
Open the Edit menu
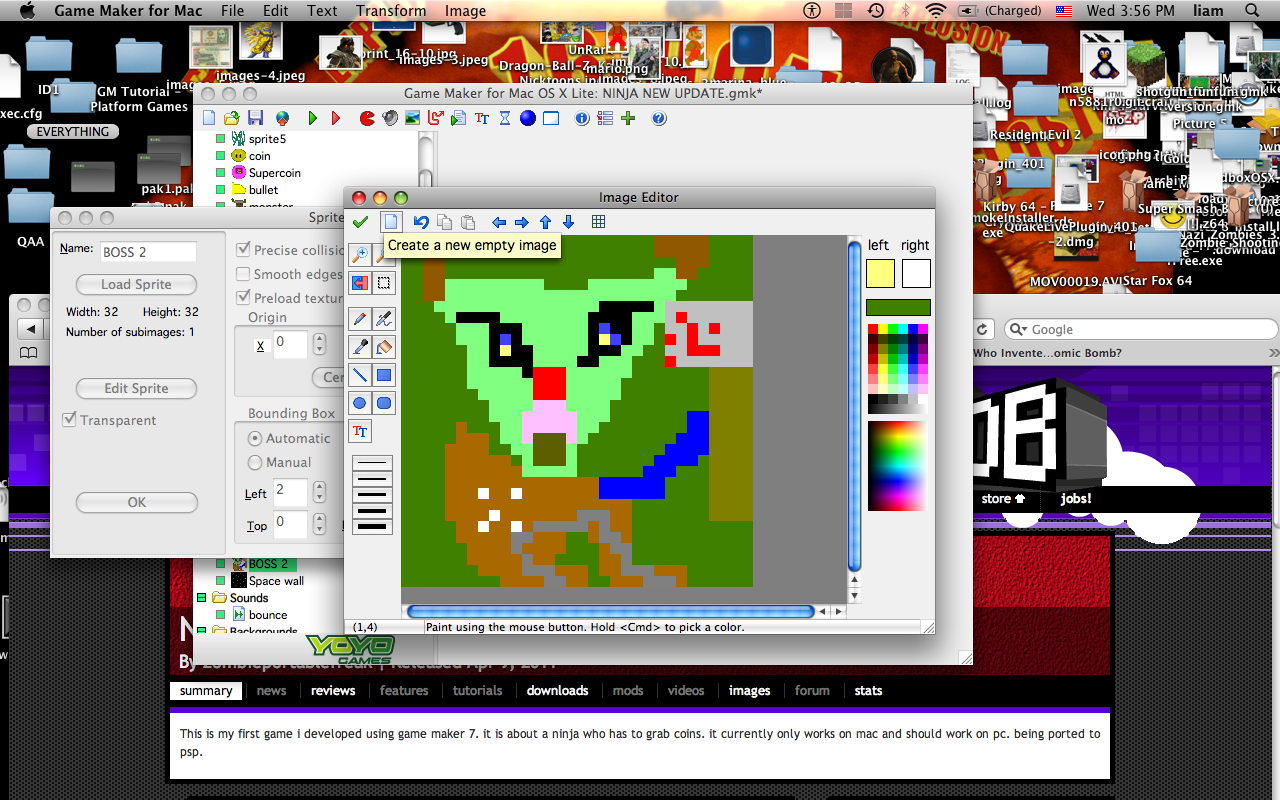[x=276, y=11]
